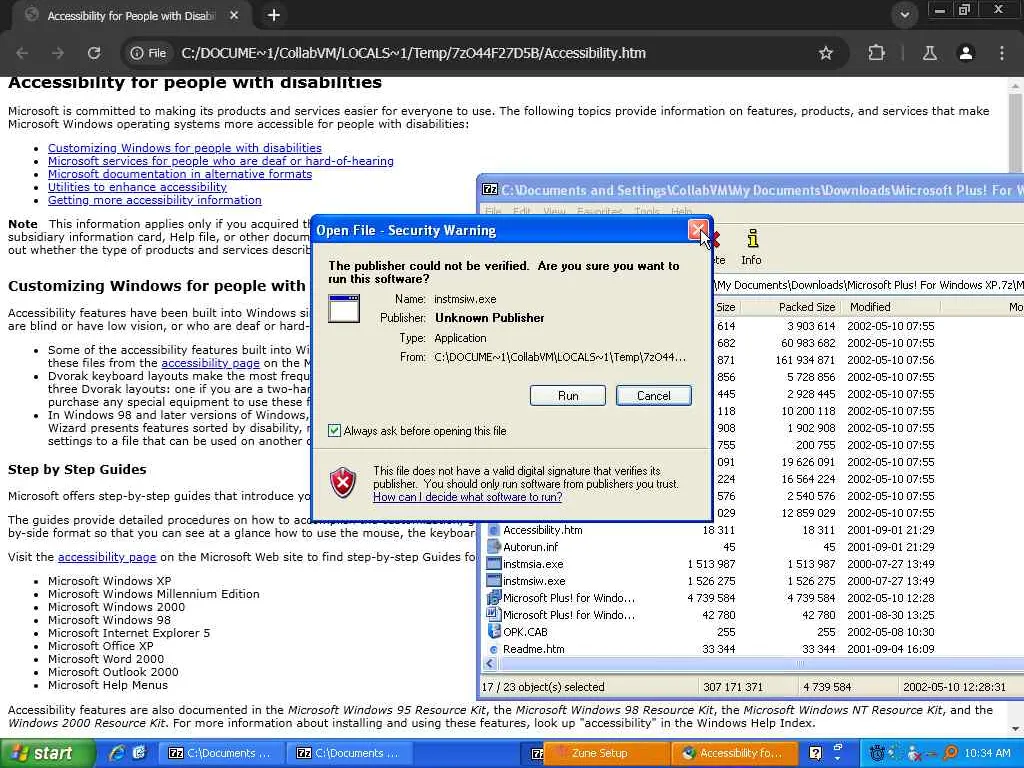Reload the Accessibility.htm page
1024x768 pixels.
coord(94,54)
